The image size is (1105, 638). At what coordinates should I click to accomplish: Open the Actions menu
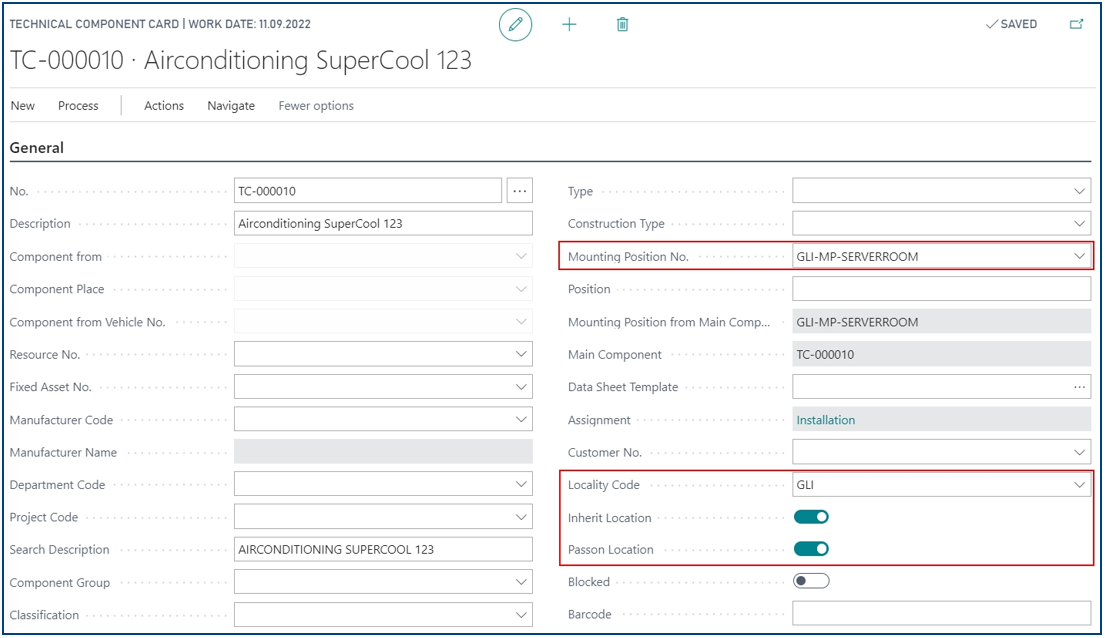tap(163, 106)
